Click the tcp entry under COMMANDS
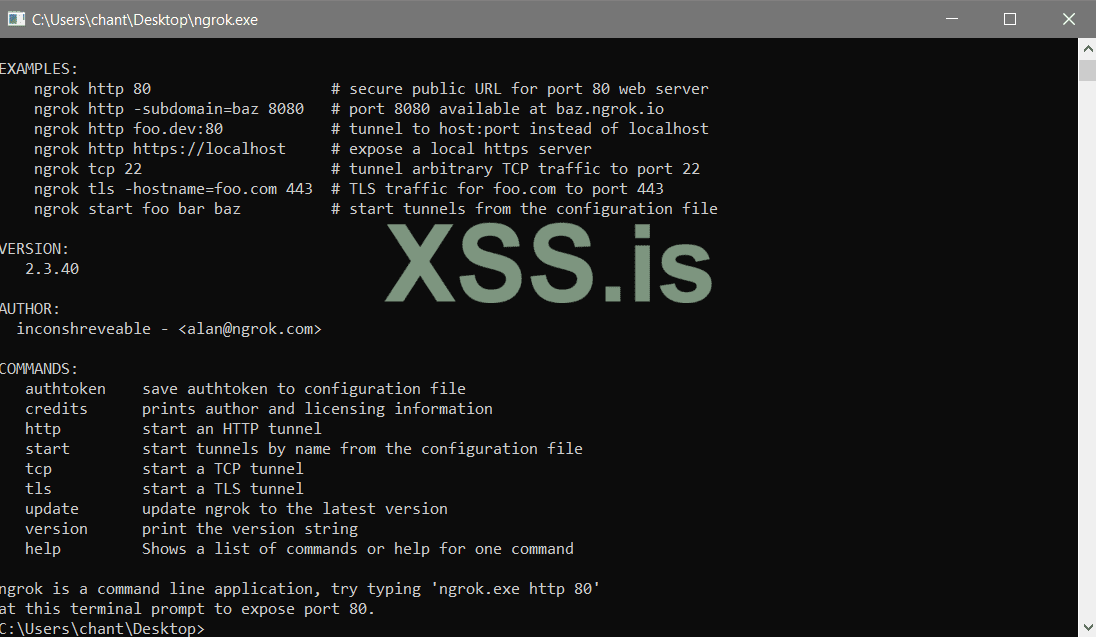This screenshot has width=1096, height=637. click(x=38, y=468)
